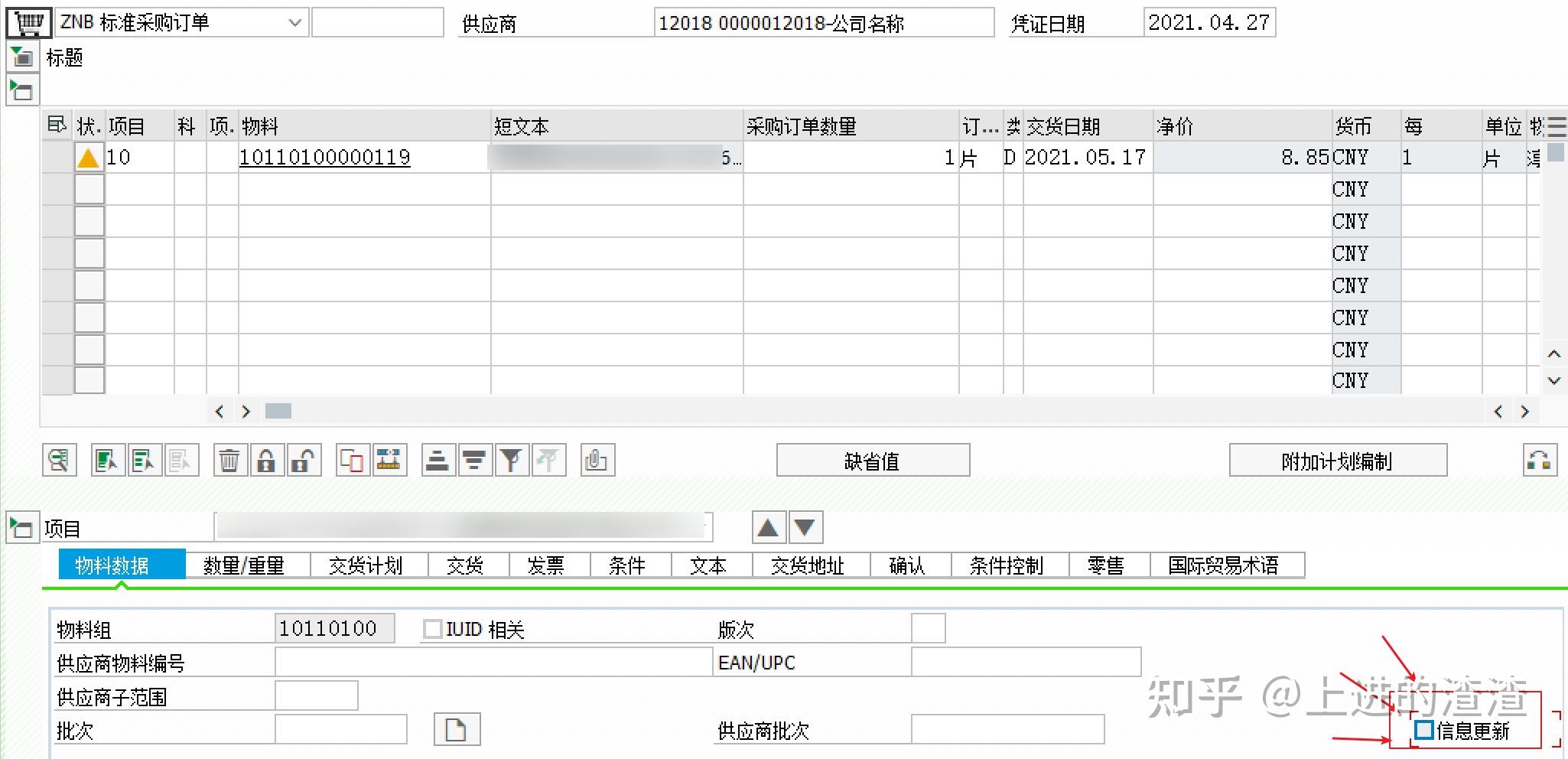The image size is (1568, 759).
Task: Enable the 信息更新 checkbox
Action: pyautogui.click(x=1424, y=731)
